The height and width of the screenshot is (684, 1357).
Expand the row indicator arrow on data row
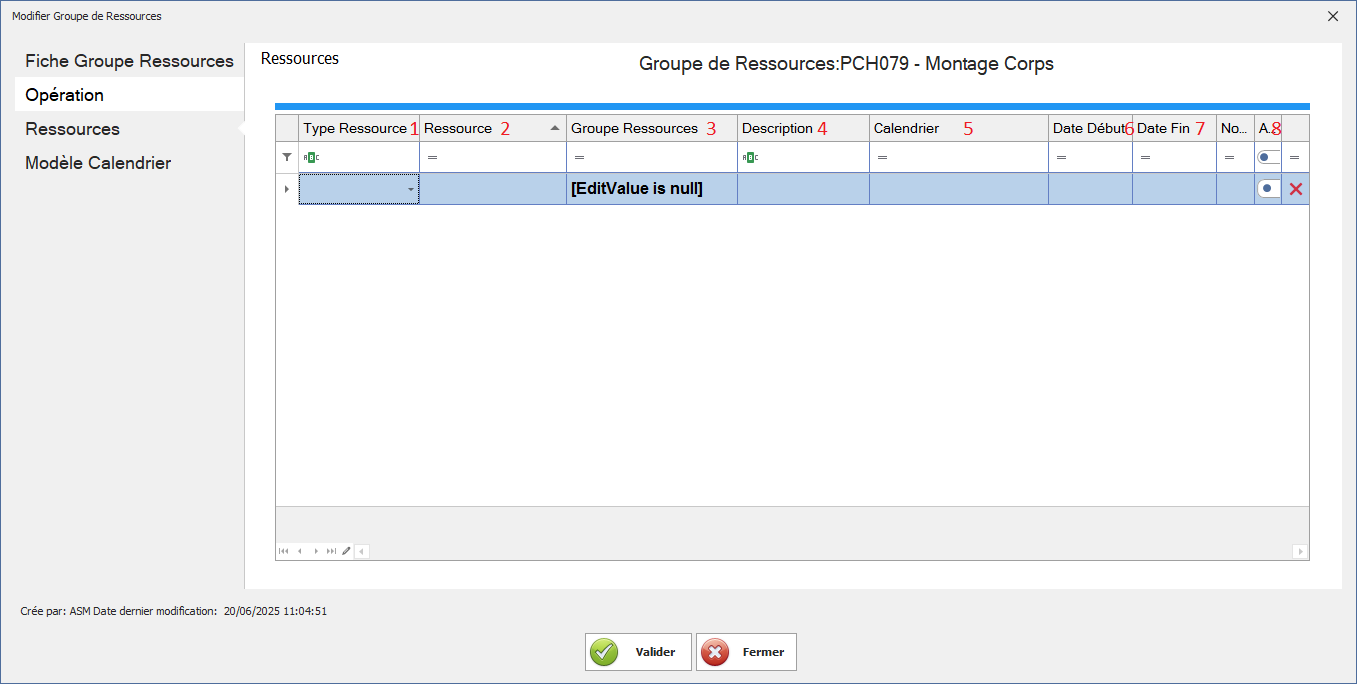[287, 189]
